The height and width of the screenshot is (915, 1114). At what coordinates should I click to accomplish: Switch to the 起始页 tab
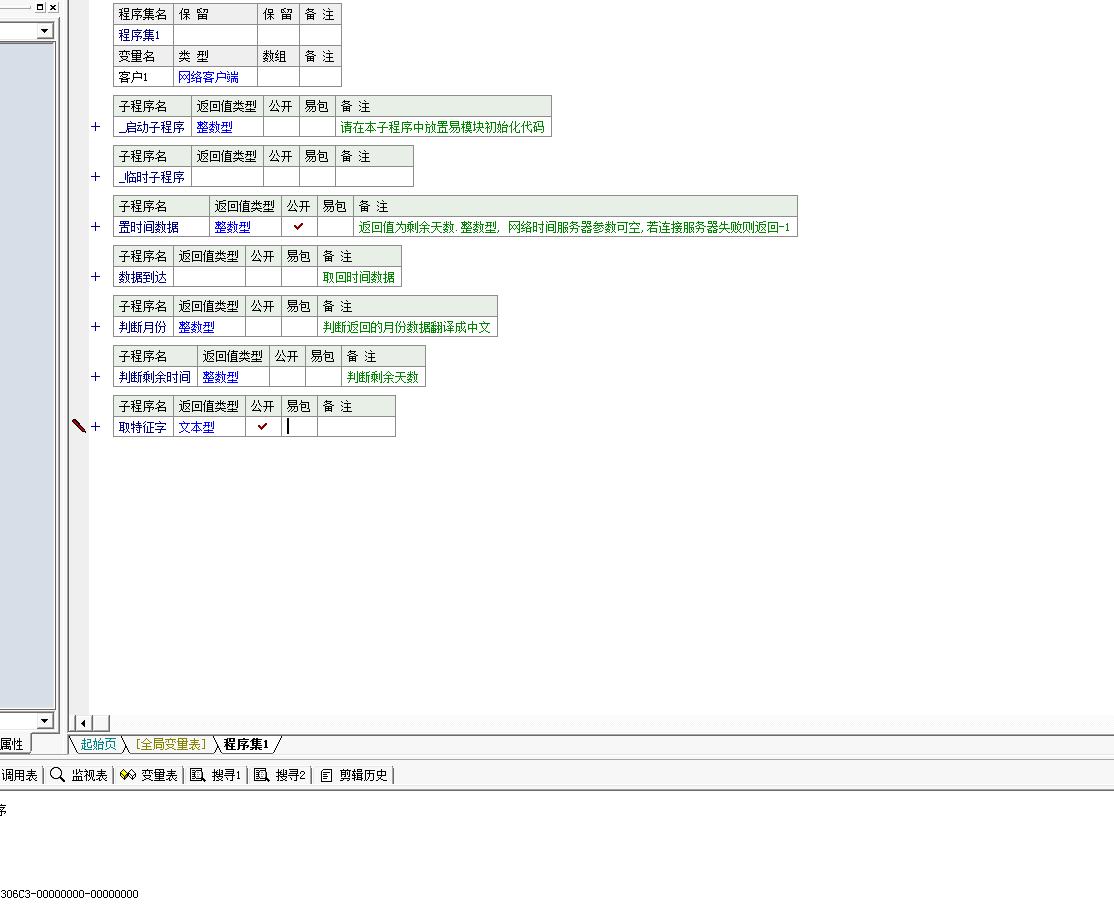(x=98, y=744)
